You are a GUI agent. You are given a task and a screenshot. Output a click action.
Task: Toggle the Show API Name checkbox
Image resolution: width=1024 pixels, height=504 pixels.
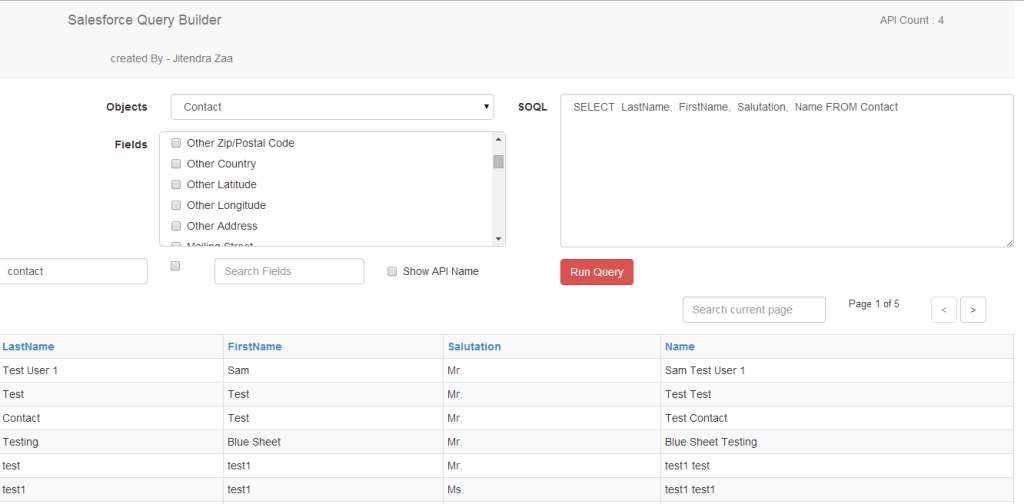point(392,272)
